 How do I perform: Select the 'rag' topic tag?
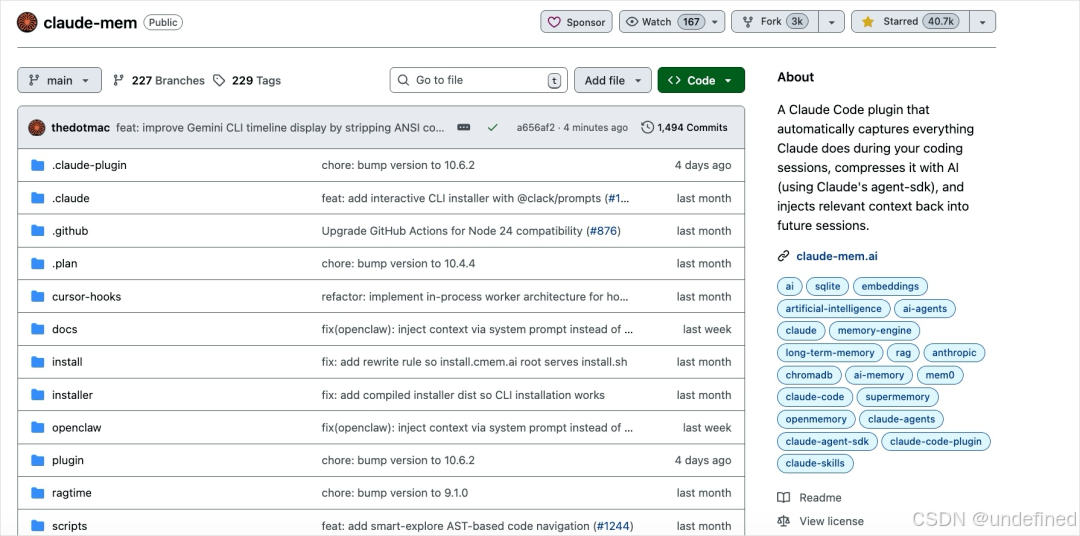[x=903, y=353]
